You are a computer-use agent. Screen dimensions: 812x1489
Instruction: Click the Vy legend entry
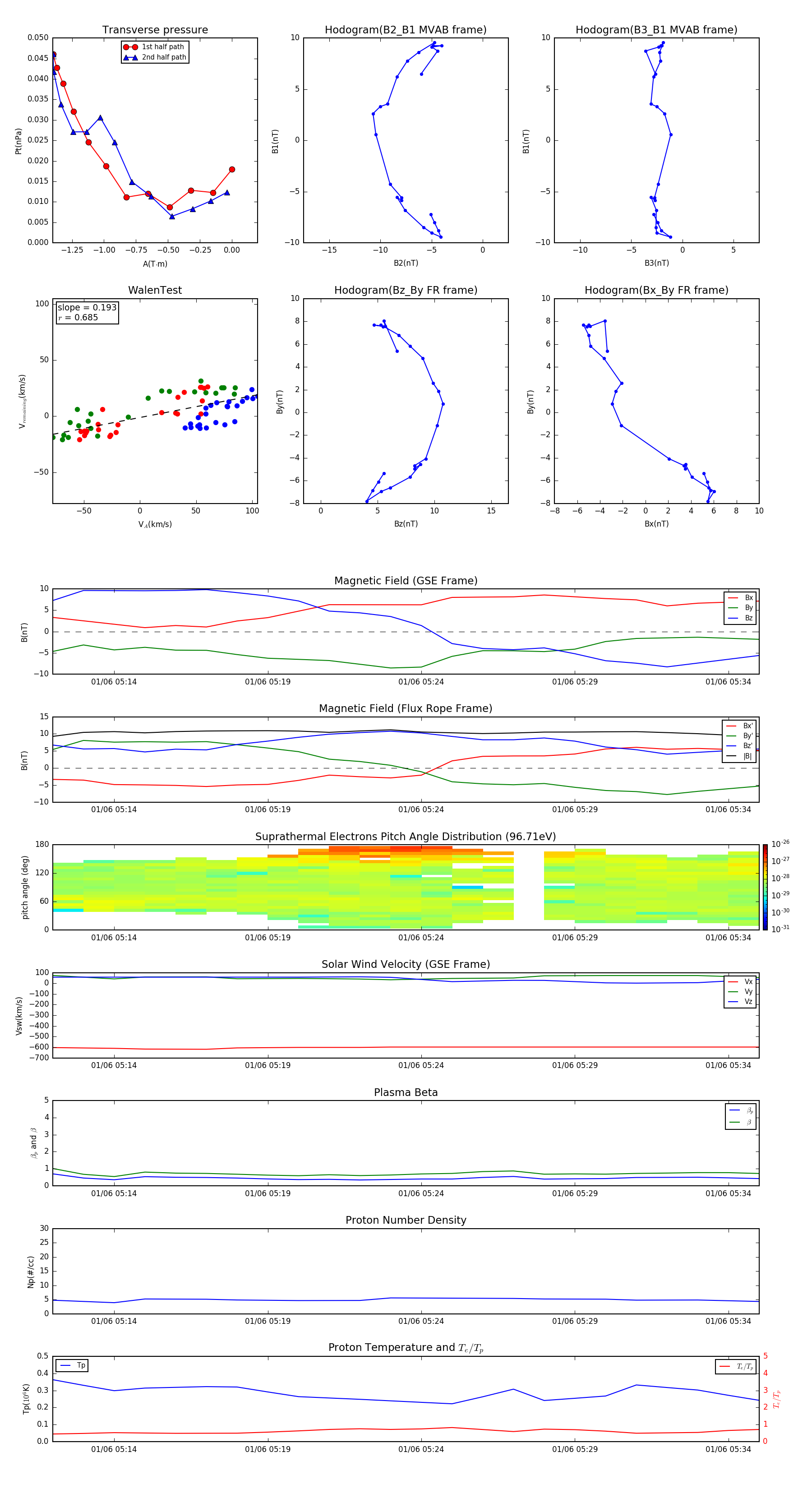coord(740,992)
